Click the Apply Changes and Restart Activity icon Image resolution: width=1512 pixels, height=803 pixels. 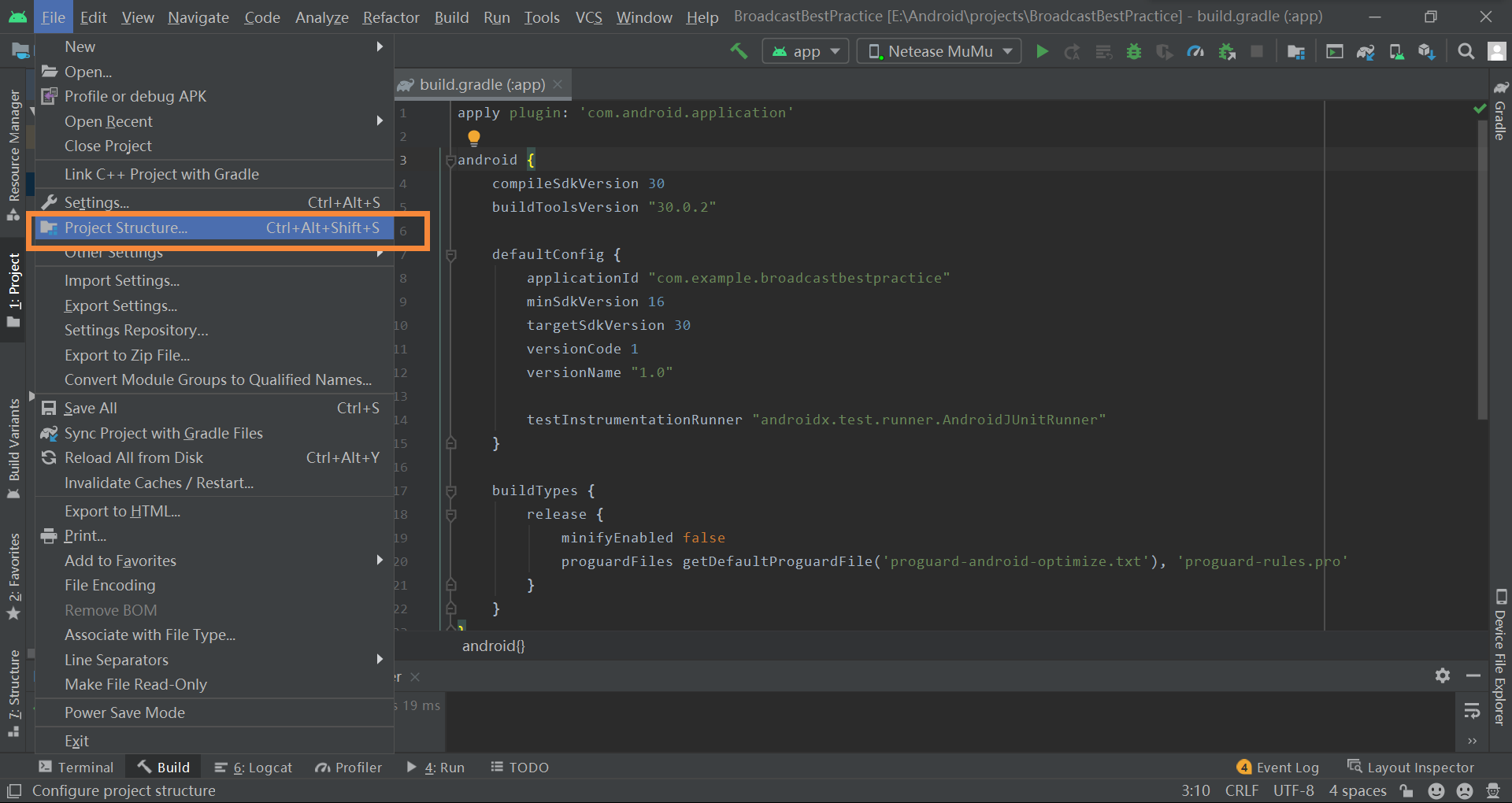pyautogui.click(x=1072, y=52)
